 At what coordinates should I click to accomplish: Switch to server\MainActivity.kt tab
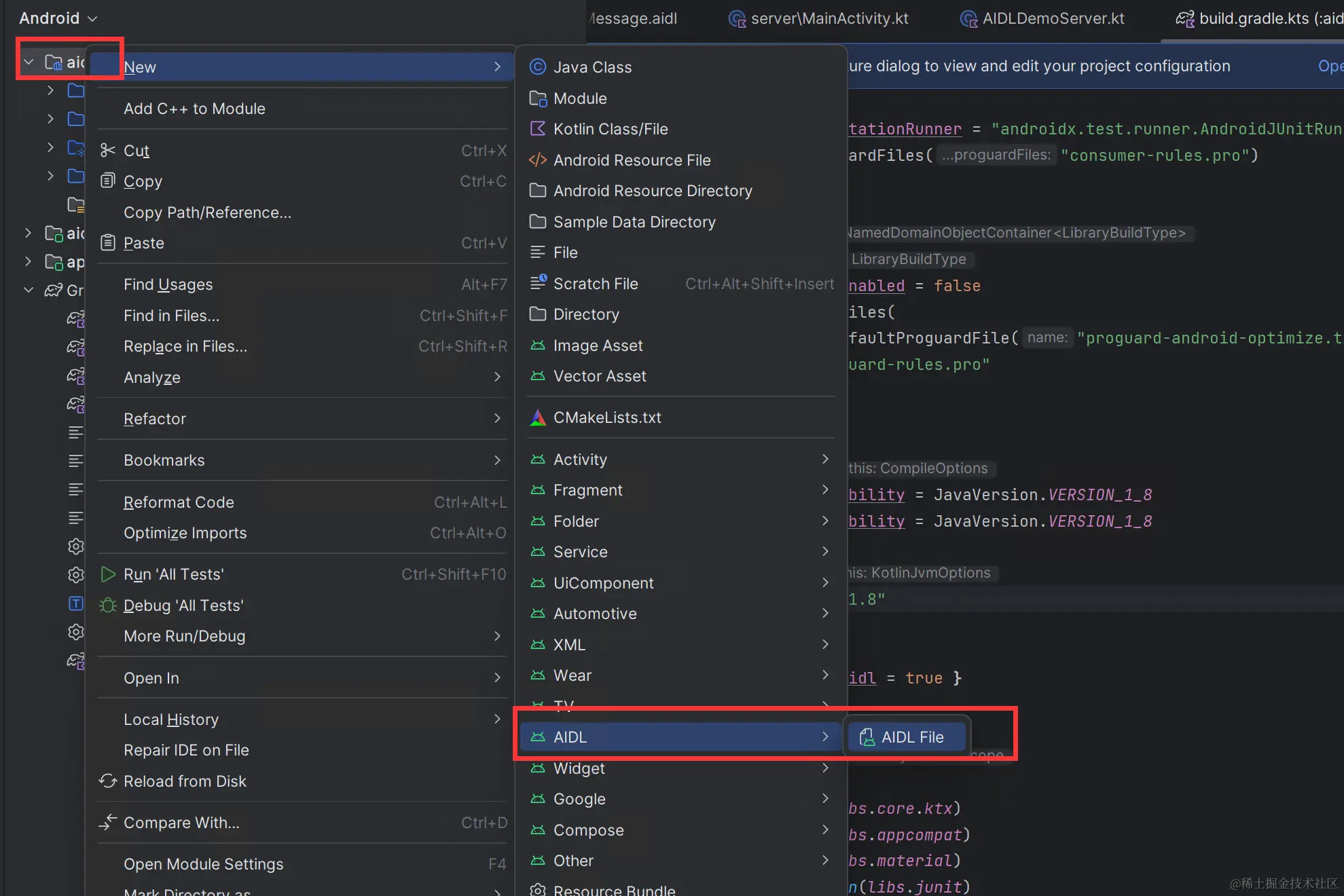[x=819, y=18]
